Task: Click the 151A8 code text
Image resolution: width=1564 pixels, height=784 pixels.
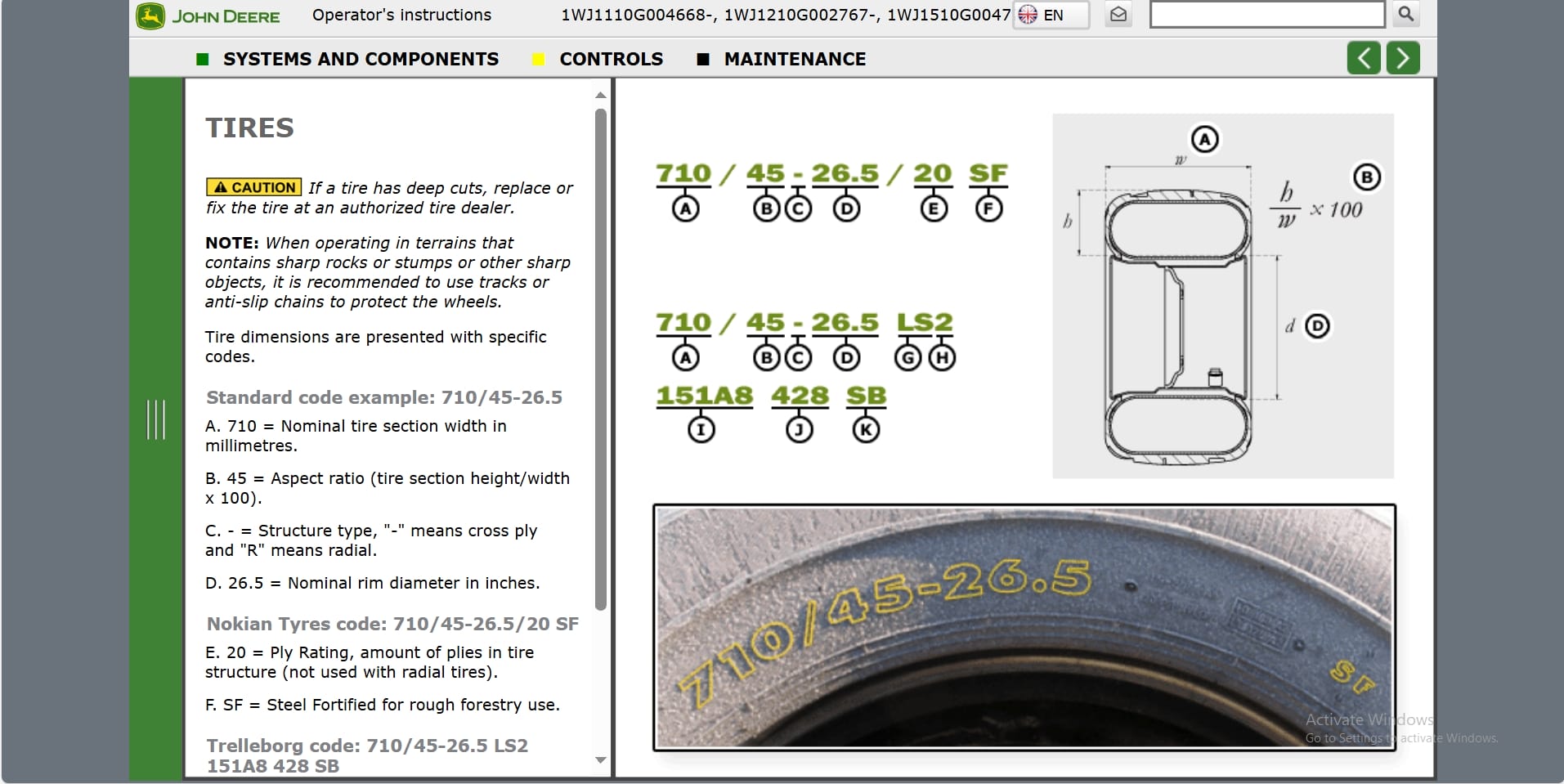Action: (x=705, y=396)
